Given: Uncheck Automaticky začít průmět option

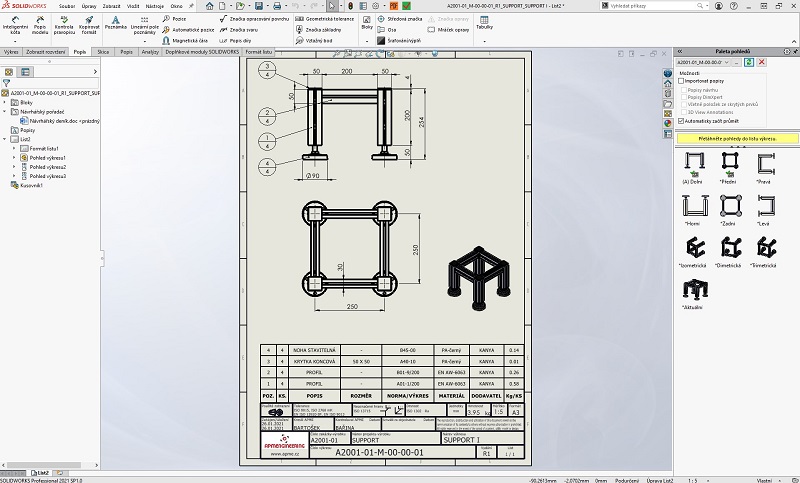Looking at the screenshot, I should tap(682, 121).
